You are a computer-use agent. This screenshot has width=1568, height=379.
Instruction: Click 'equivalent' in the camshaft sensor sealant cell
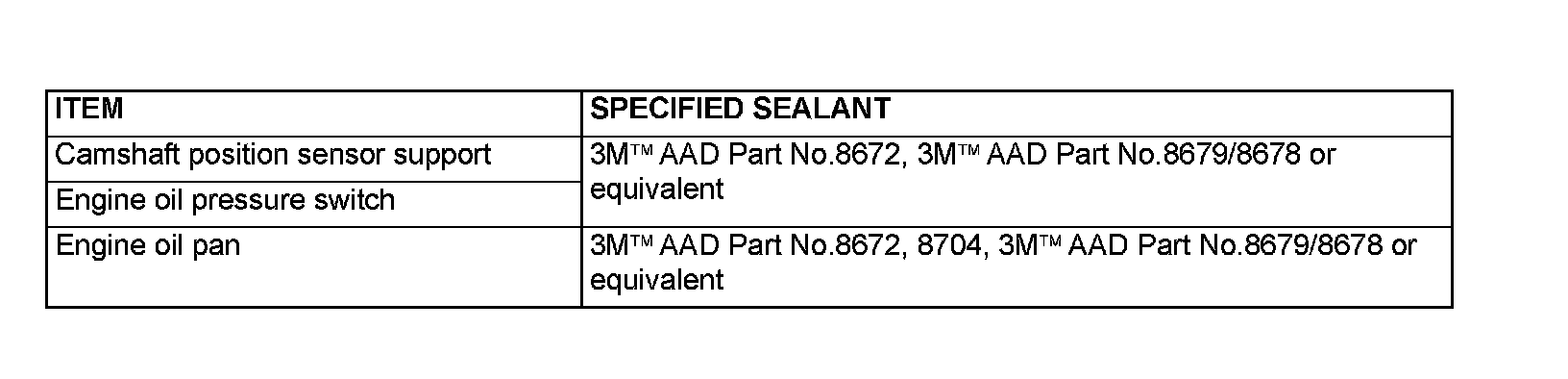(x=656, y=190)
